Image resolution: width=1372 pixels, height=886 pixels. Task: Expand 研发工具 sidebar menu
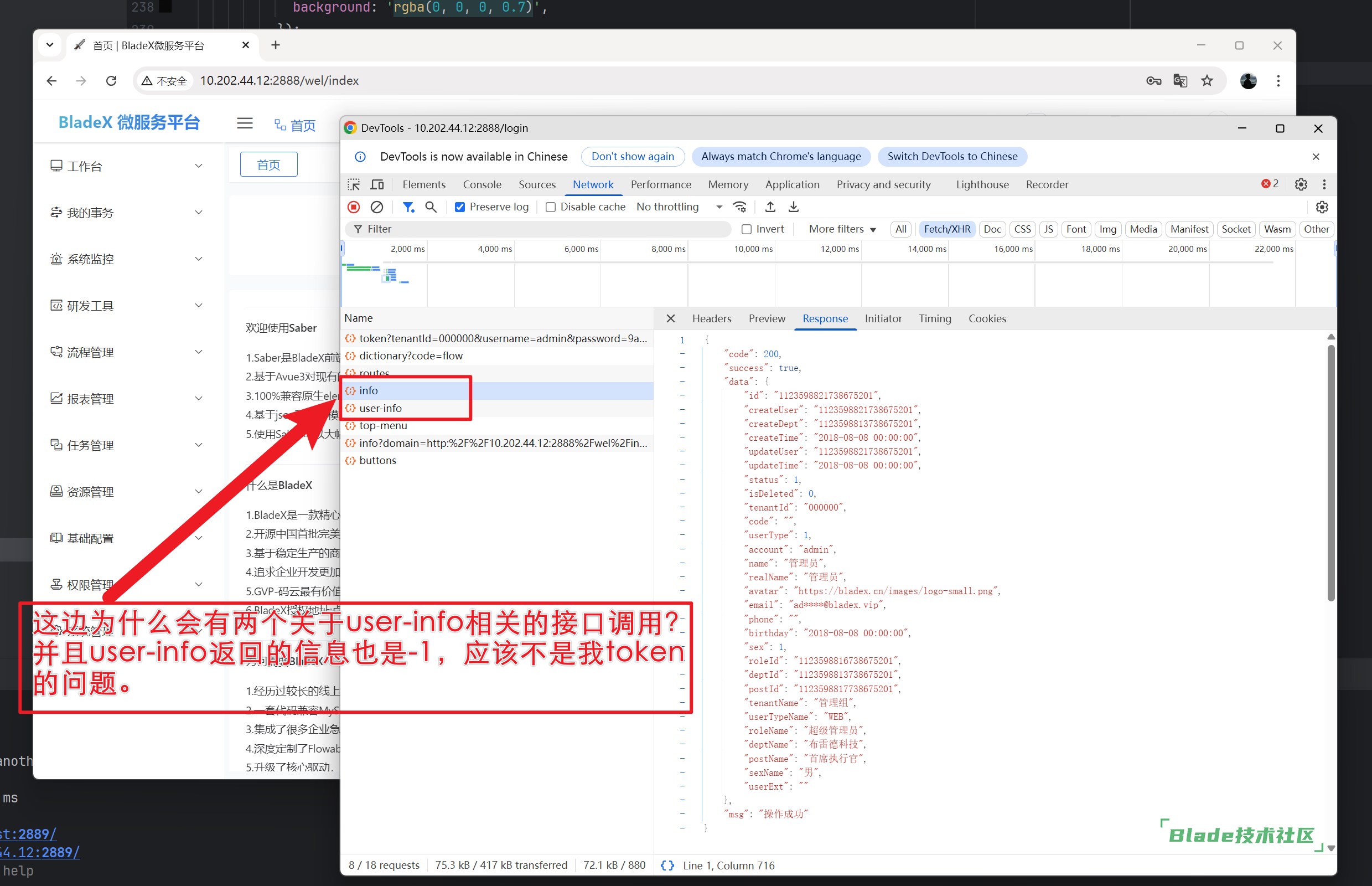pyautogui.click(x=127, y=306)
